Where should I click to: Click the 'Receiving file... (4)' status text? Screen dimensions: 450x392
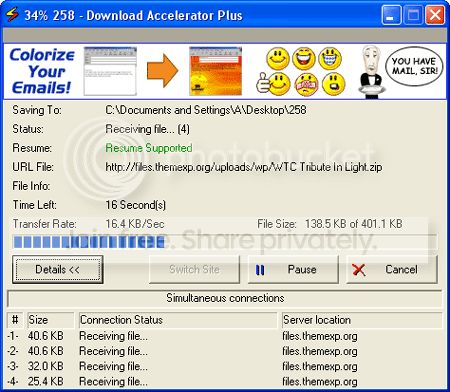click(147, 129)
